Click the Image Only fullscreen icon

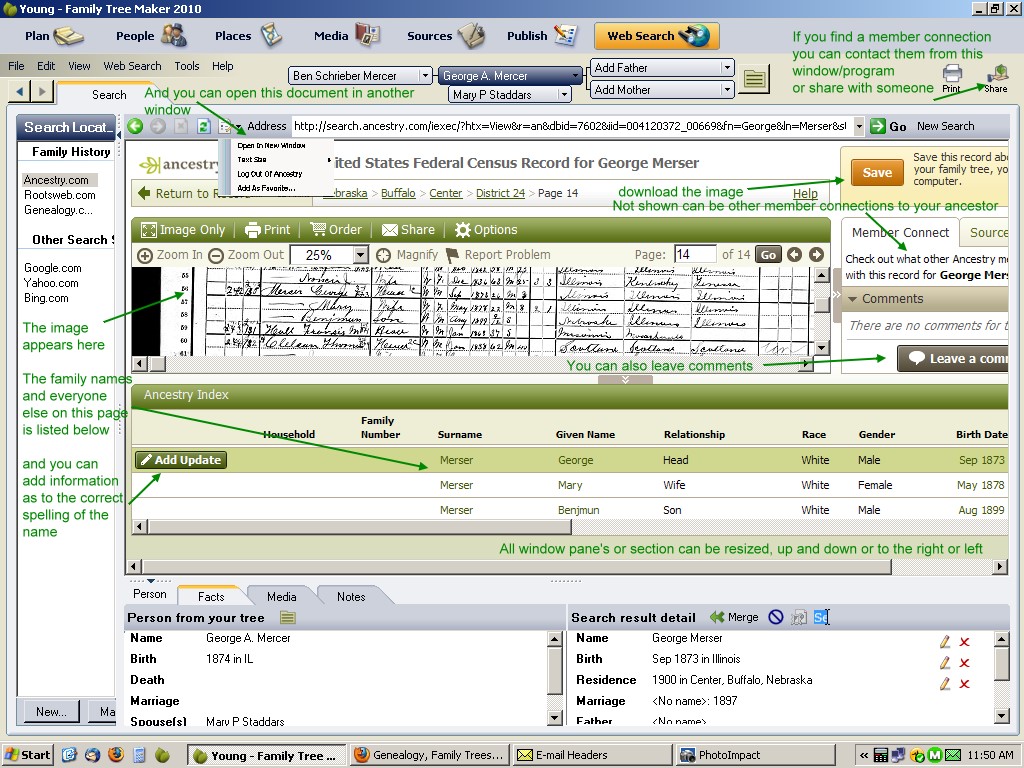(x=149, y=230)
